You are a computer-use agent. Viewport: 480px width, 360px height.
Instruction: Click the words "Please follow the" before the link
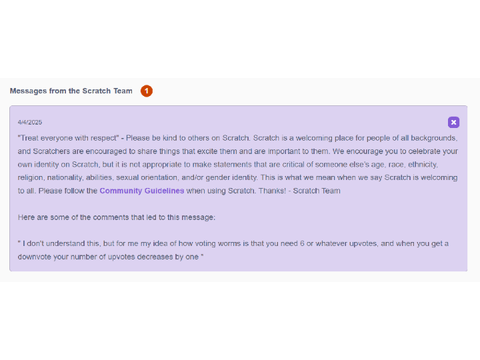pyautogui.click(x=68, y=191)
